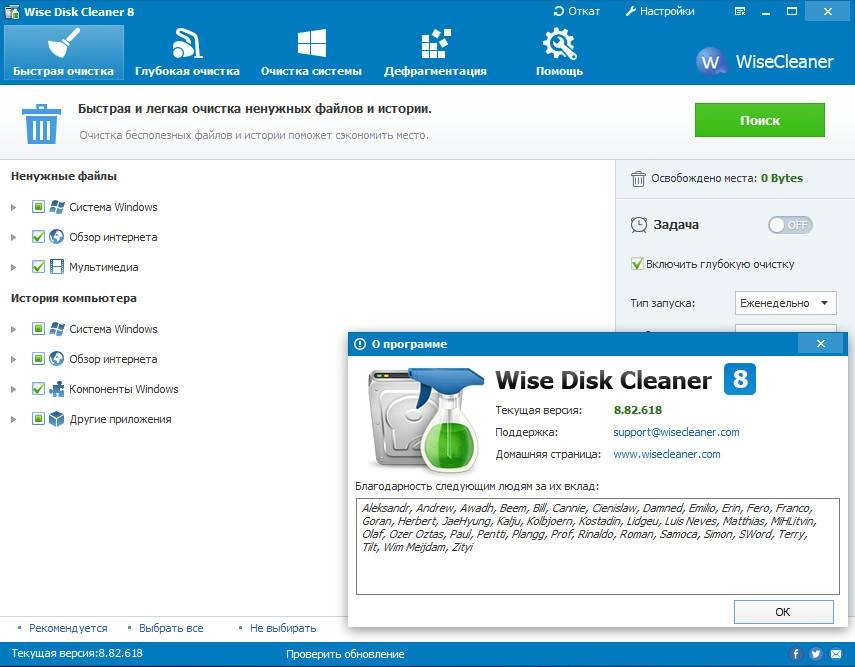Open the Очистка системы tab
The height and width of the screenshot is (667, 855).
click(311, 52)
